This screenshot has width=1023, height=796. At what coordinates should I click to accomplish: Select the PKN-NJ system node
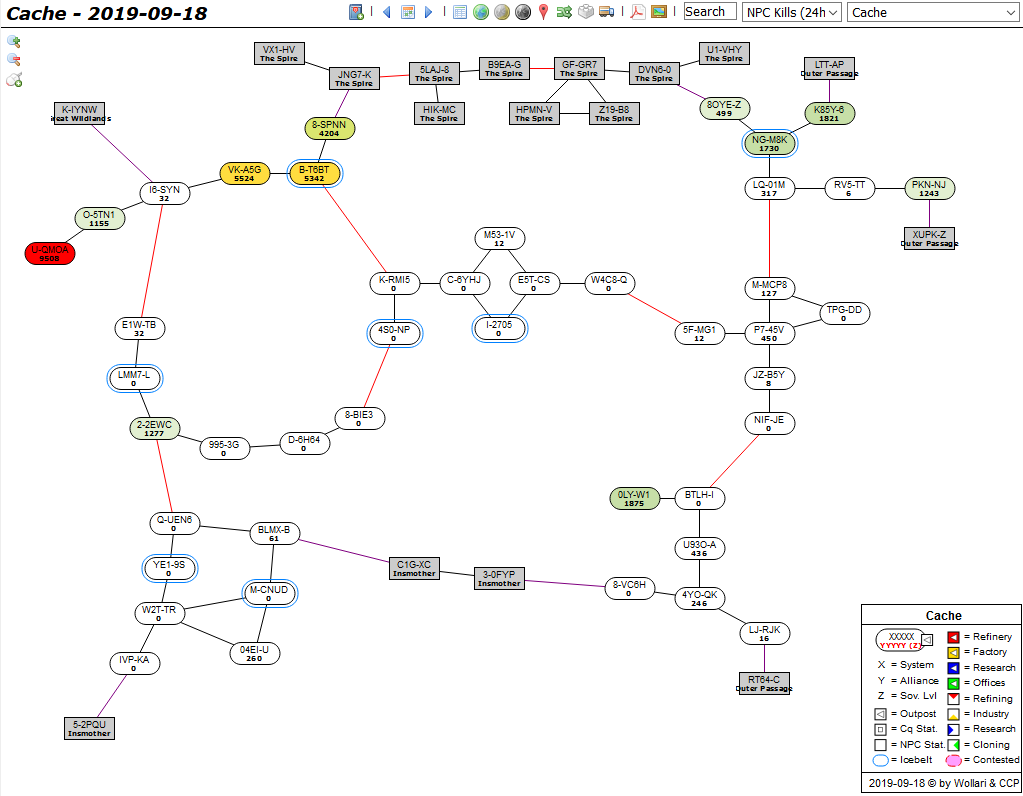click(x=929, y=189)
